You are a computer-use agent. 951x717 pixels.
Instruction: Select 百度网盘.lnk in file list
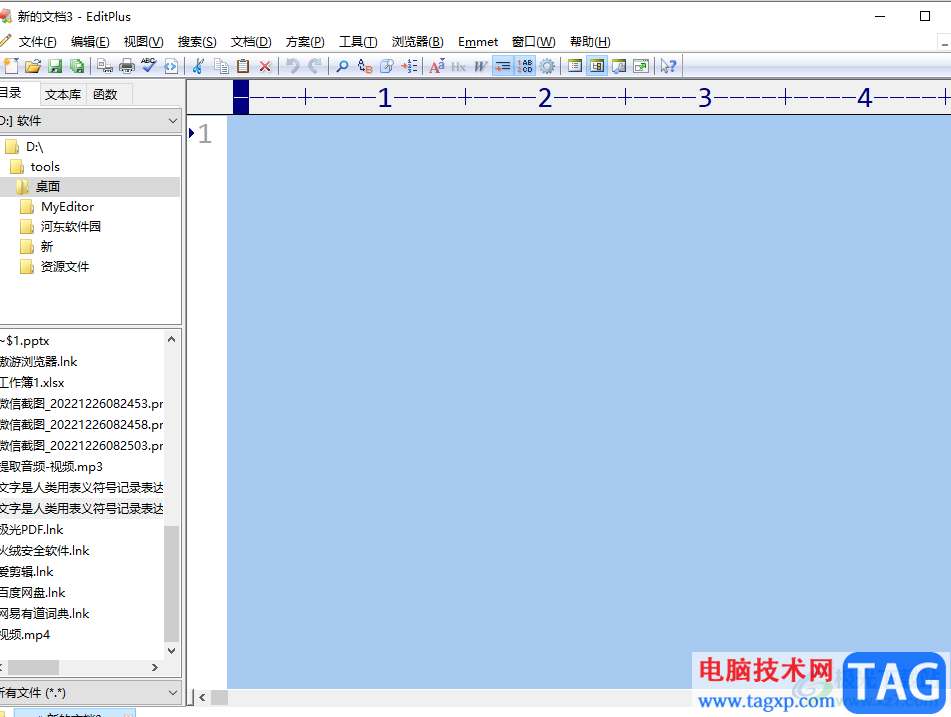[x=33, y=593]
